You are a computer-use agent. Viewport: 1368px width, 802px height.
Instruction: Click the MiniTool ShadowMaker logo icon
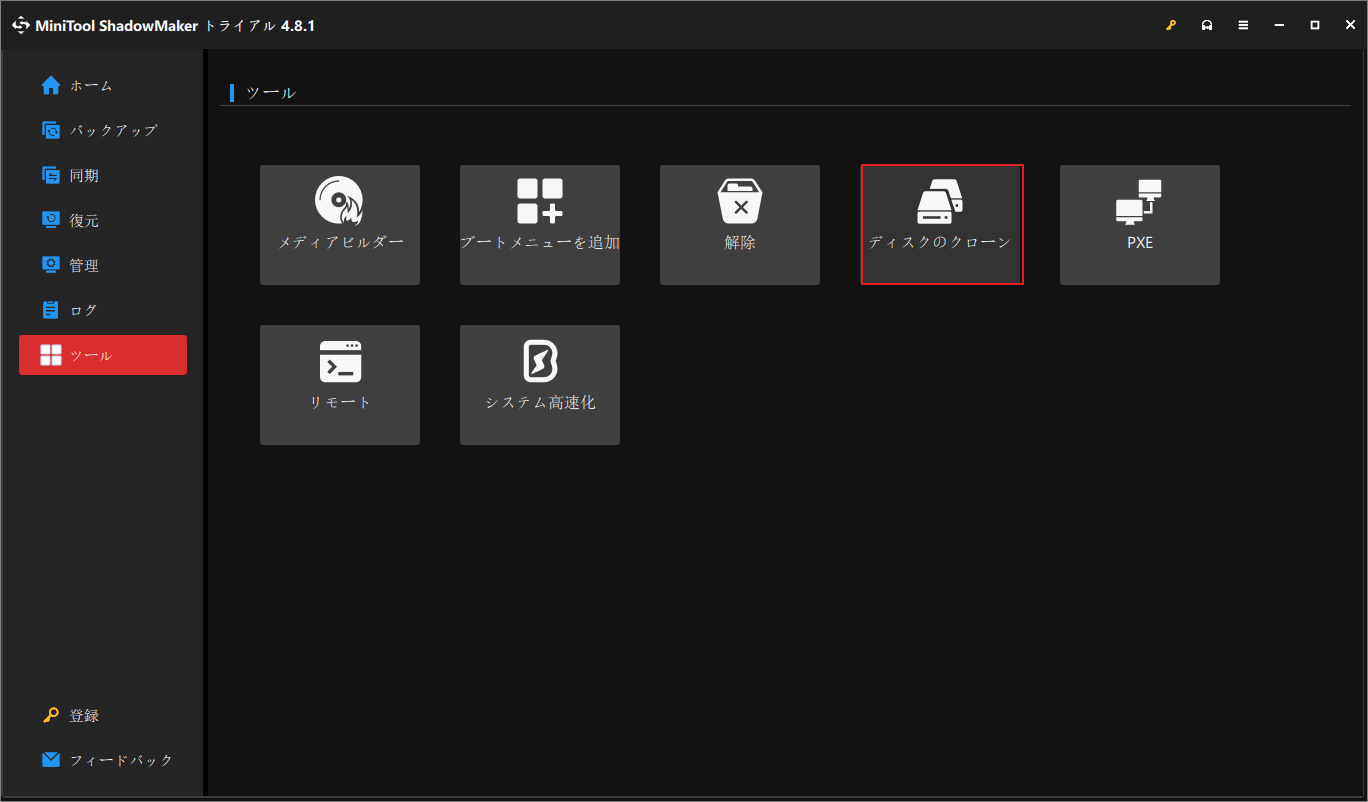21,25
